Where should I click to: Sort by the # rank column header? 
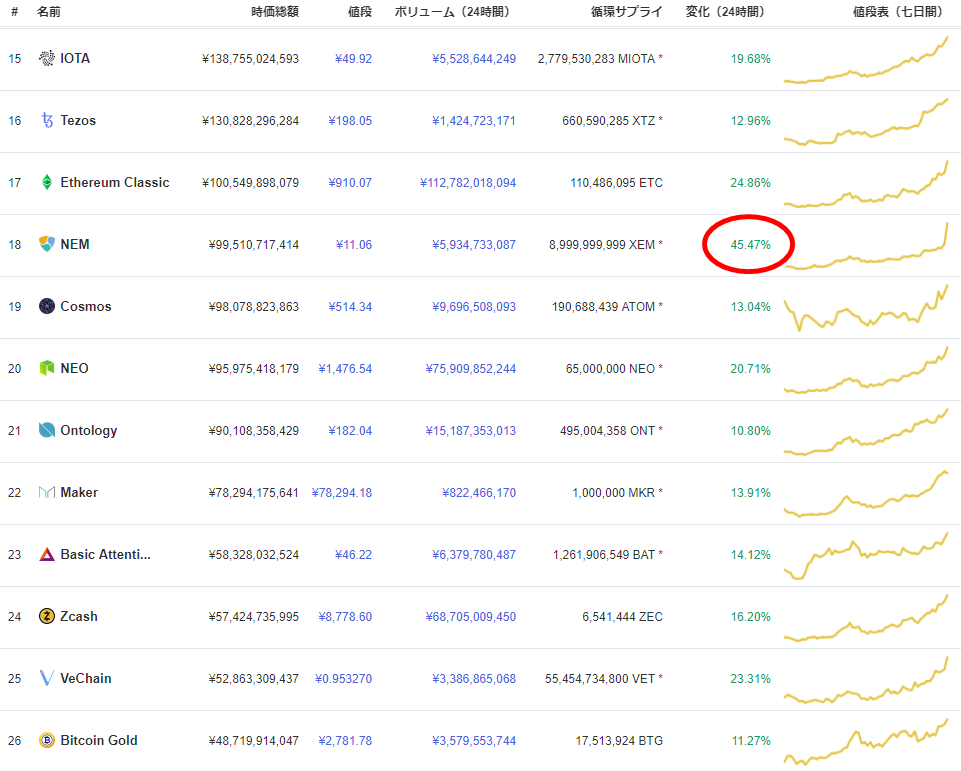click(x=15, y=12)
